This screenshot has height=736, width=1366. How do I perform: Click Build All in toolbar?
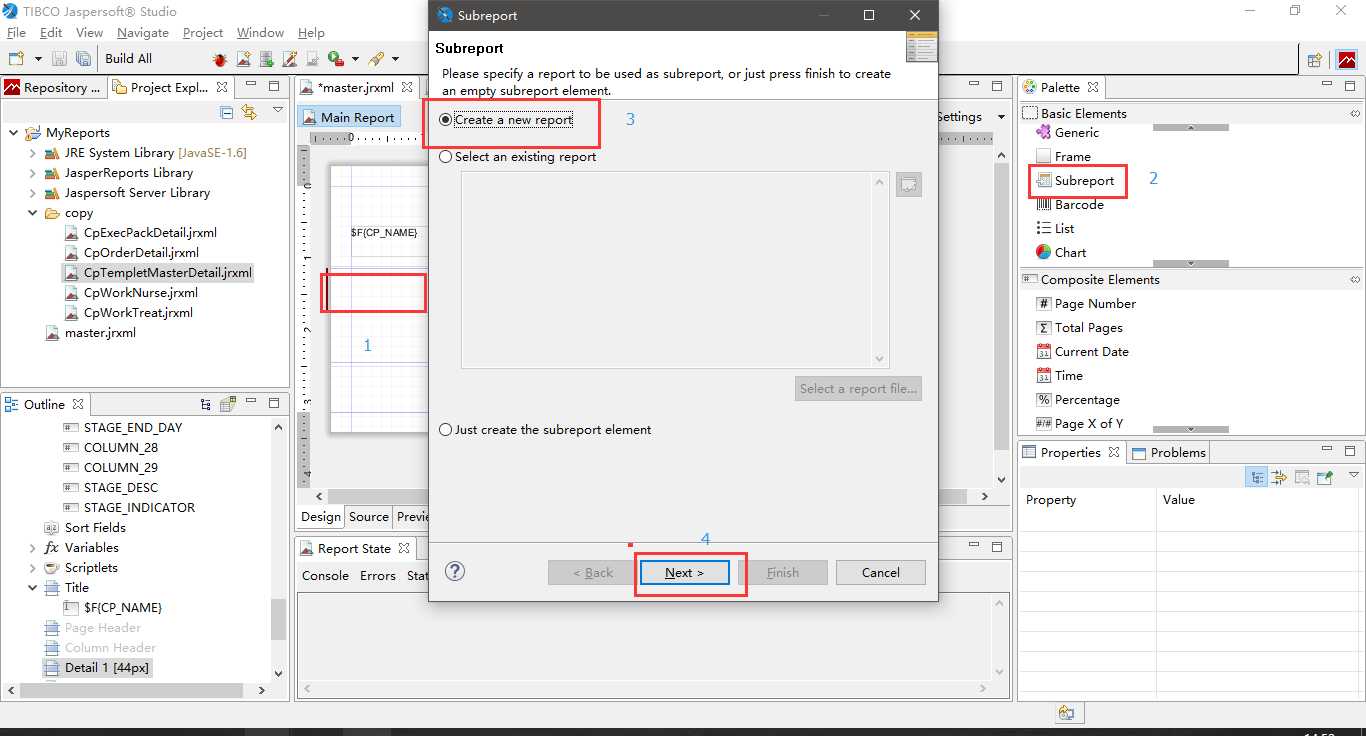[x=128, y=59]
